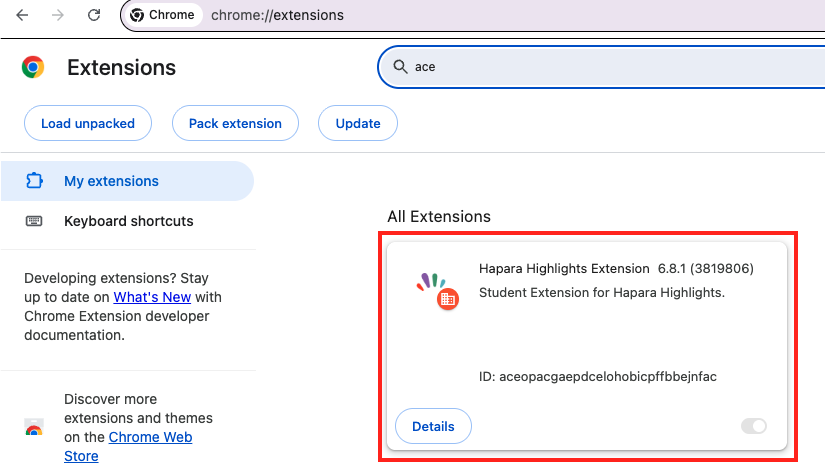
Task: Click the puzzle piece My extensions icon
Action: click(34, 180)
